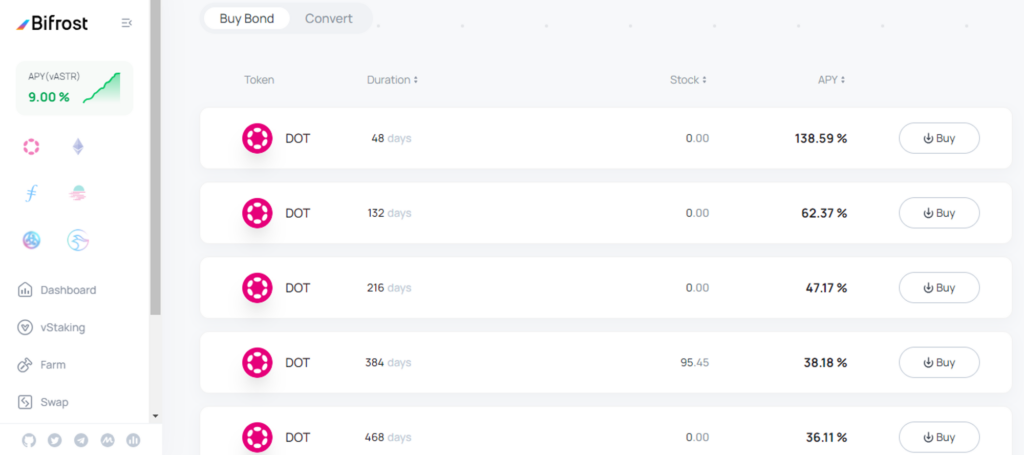The width and height of the screenshot is (1024, 455).
Task: Sort the list by Stock
Action: coord(688,80)
